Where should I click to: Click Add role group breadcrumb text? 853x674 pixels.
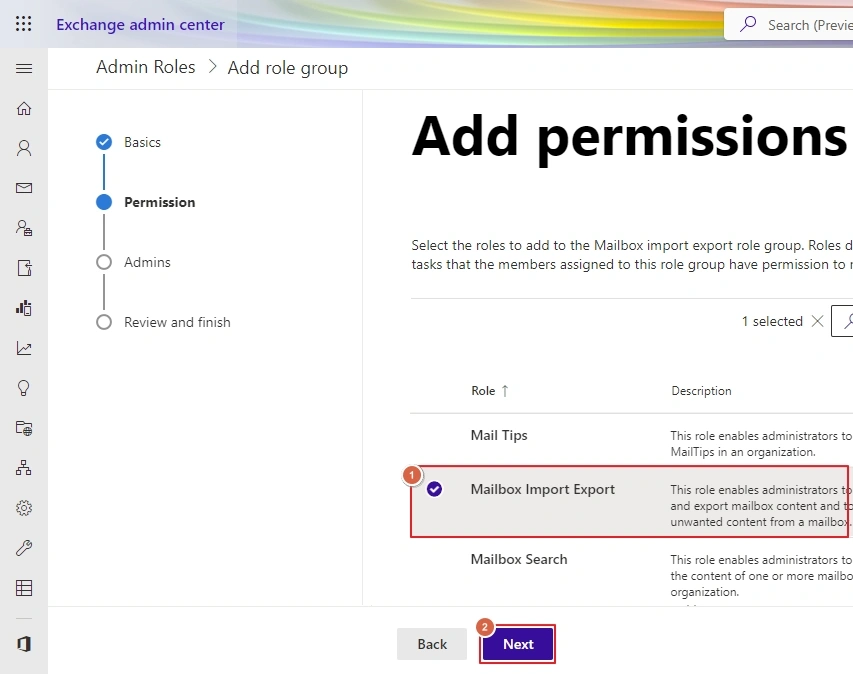[288, 68]
